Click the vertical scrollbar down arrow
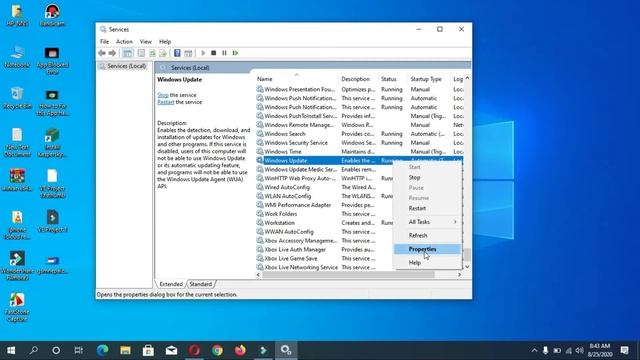Image resolution: width=640 pixels, height=360 pixels. point(467,267)
